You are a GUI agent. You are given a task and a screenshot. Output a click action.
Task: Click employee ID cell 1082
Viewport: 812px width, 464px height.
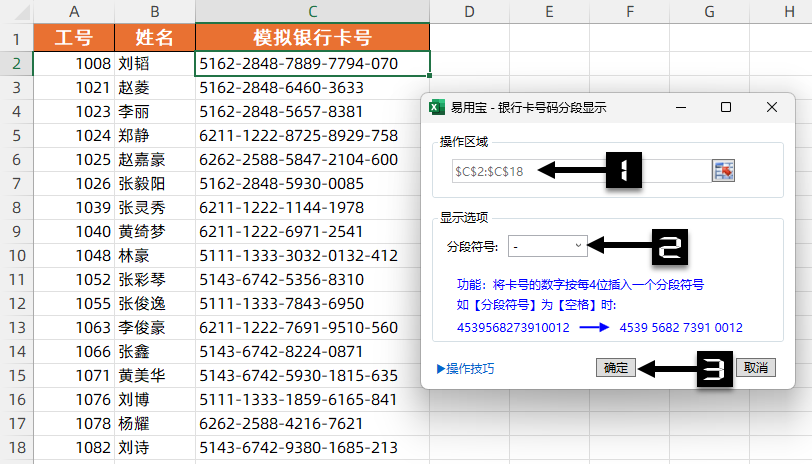pyautogui.click(x=74, y=447)
